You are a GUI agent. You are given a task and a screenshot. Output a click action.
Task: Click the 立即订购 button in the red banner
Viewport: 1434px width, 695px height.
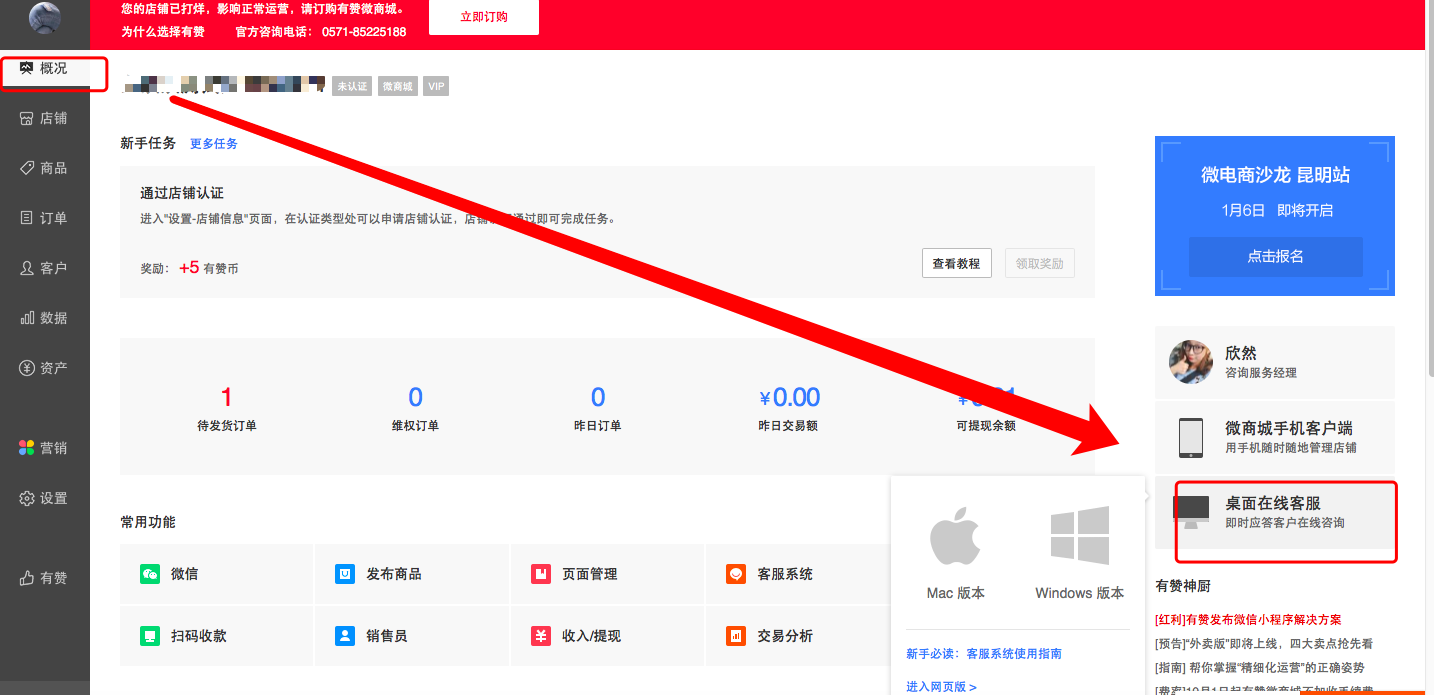point(484,17)
